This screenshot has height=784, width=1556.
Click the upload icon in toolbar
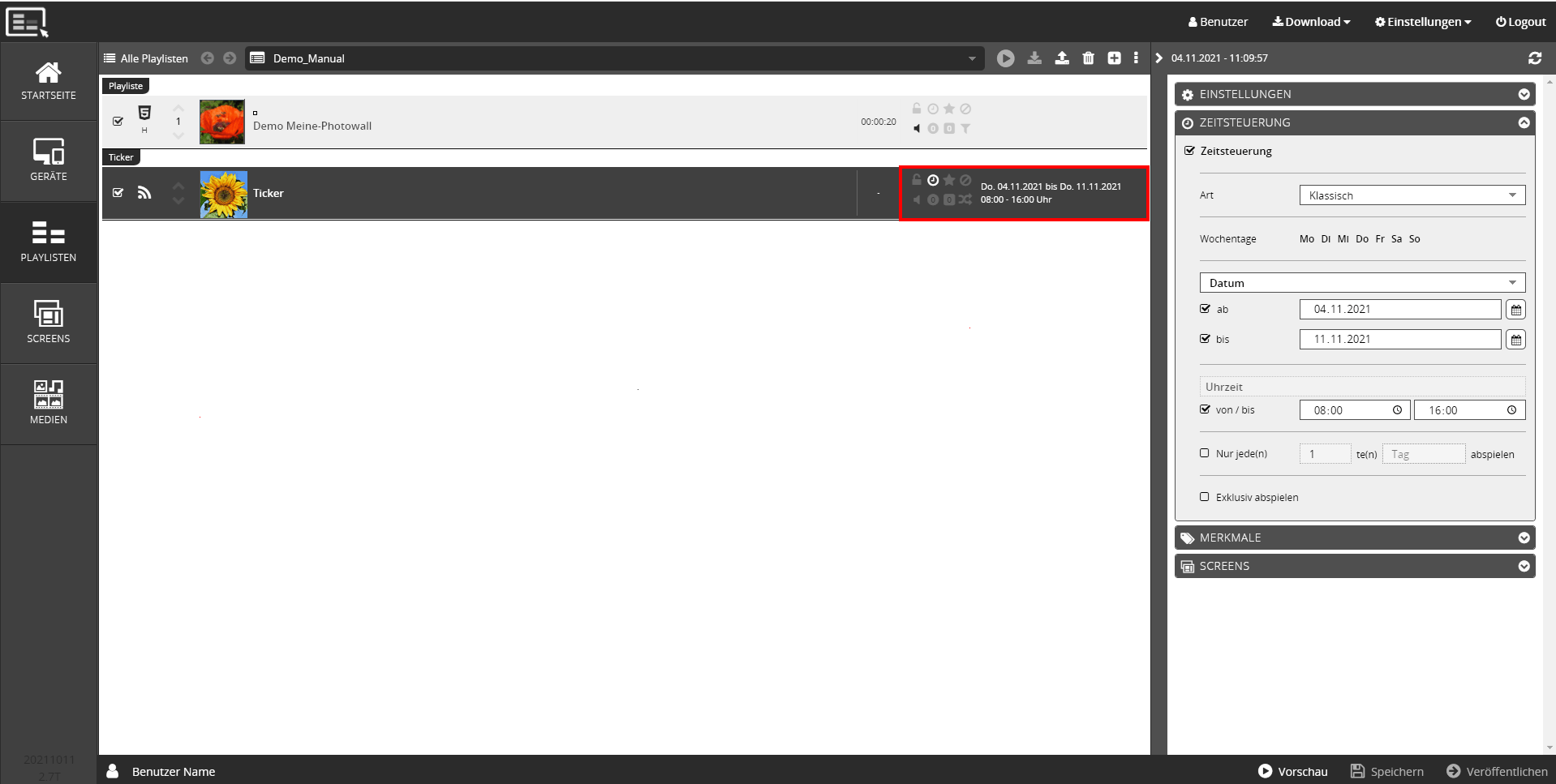pyautogui.click(x=1061, y=58)
